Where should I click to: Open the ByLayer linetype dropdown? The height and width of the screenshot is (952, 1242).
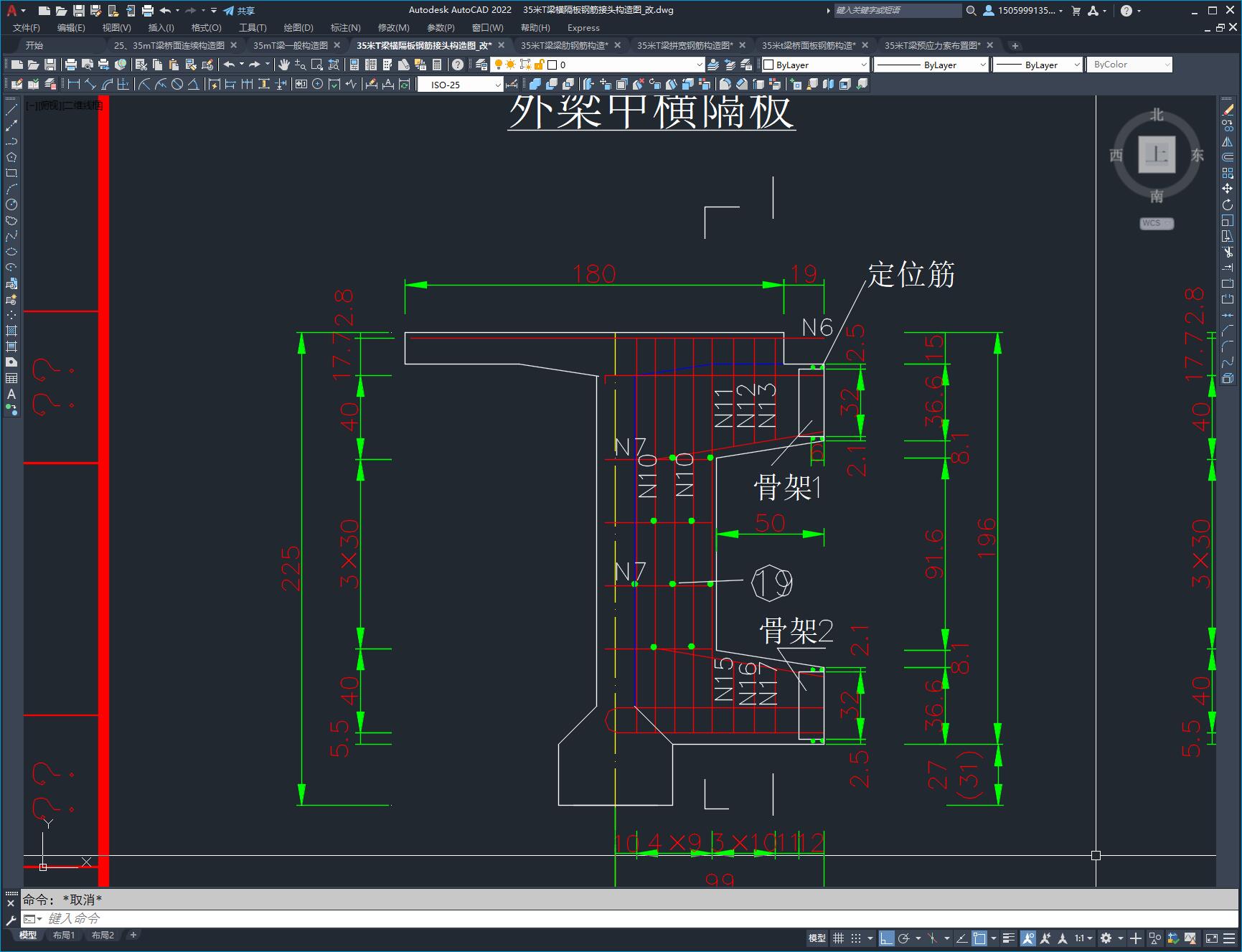(931, 65)
